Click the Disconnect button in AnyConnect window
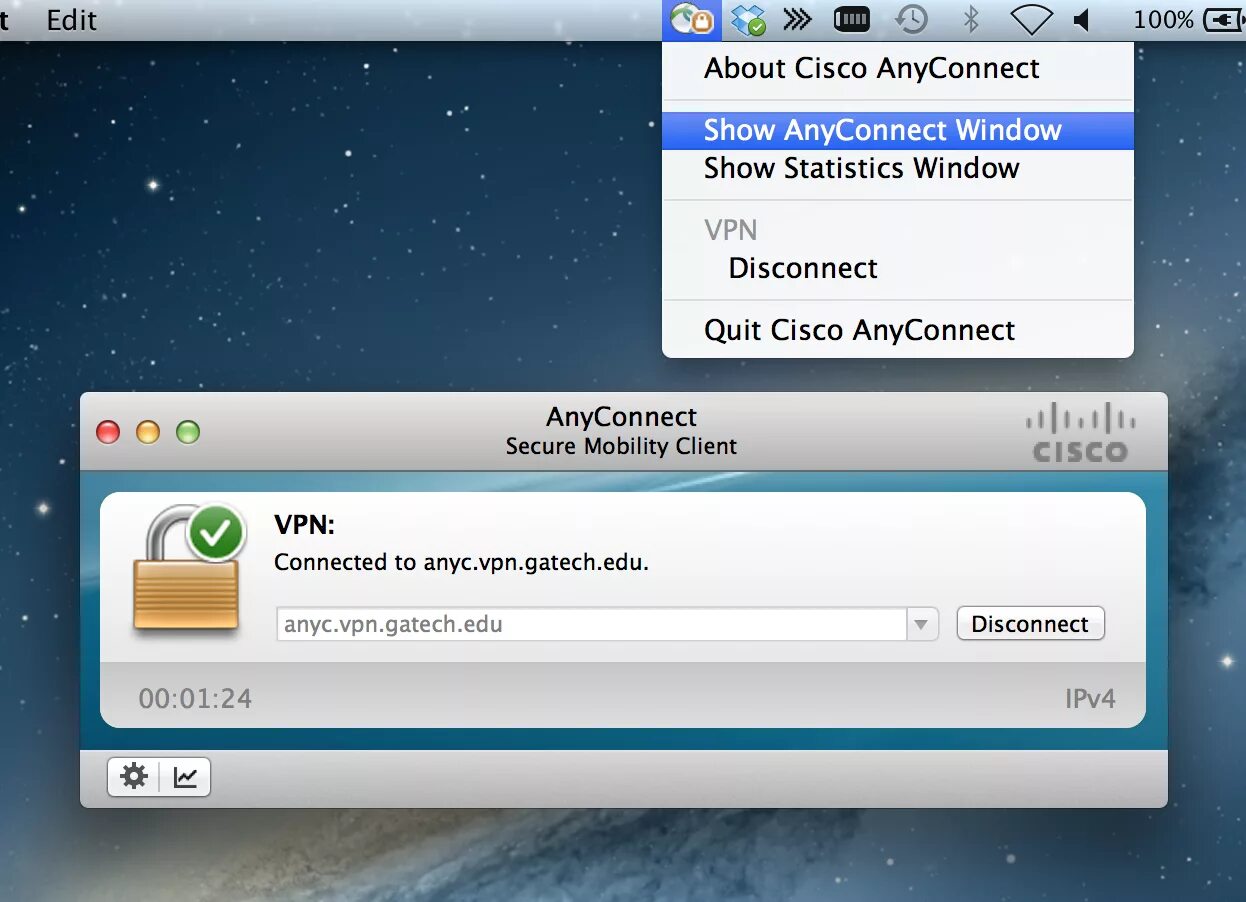Viewport: 1246px width, 902px height. pos(1030,624)
